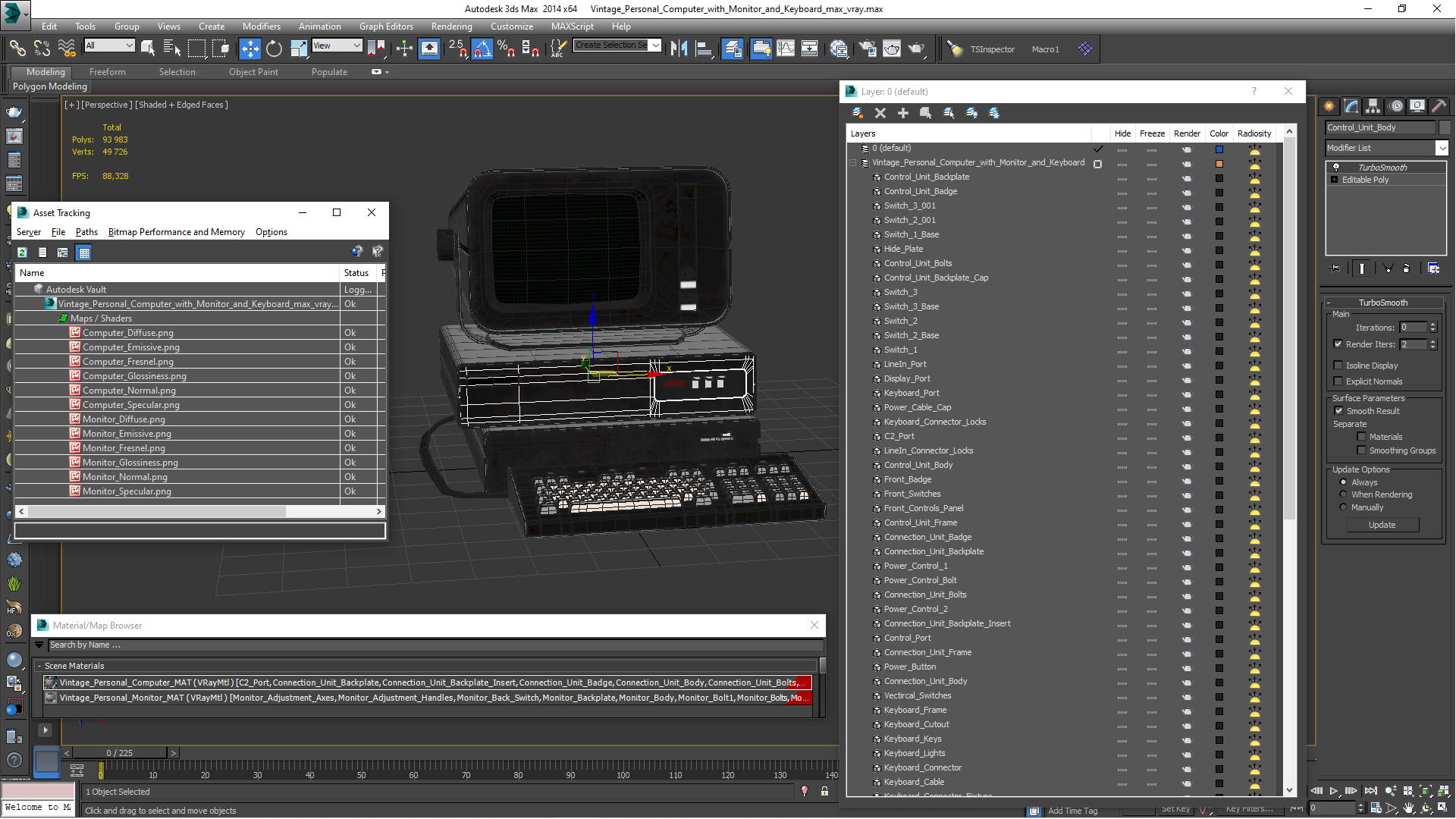The height and width of the screenshot is (819, 1456).
Task: Activate the Select Object tool
Action: [148, 49]
